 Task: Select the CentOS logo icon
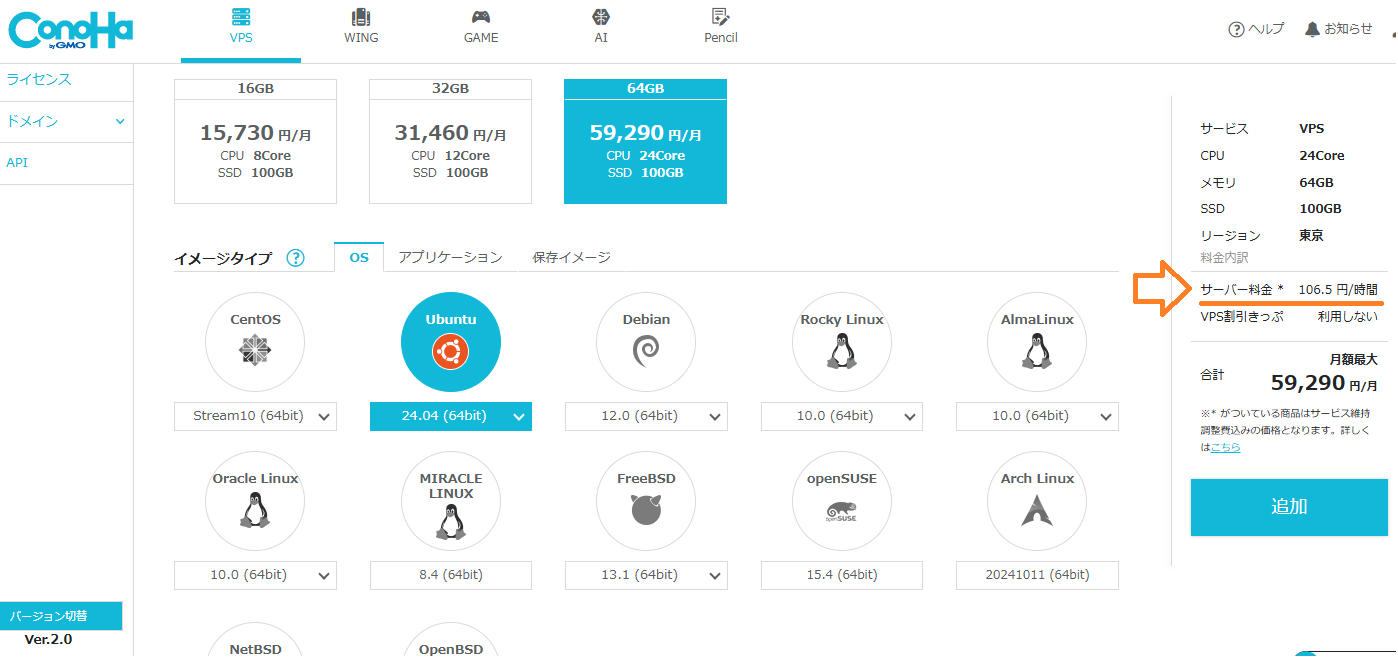(x=255, y=350)
